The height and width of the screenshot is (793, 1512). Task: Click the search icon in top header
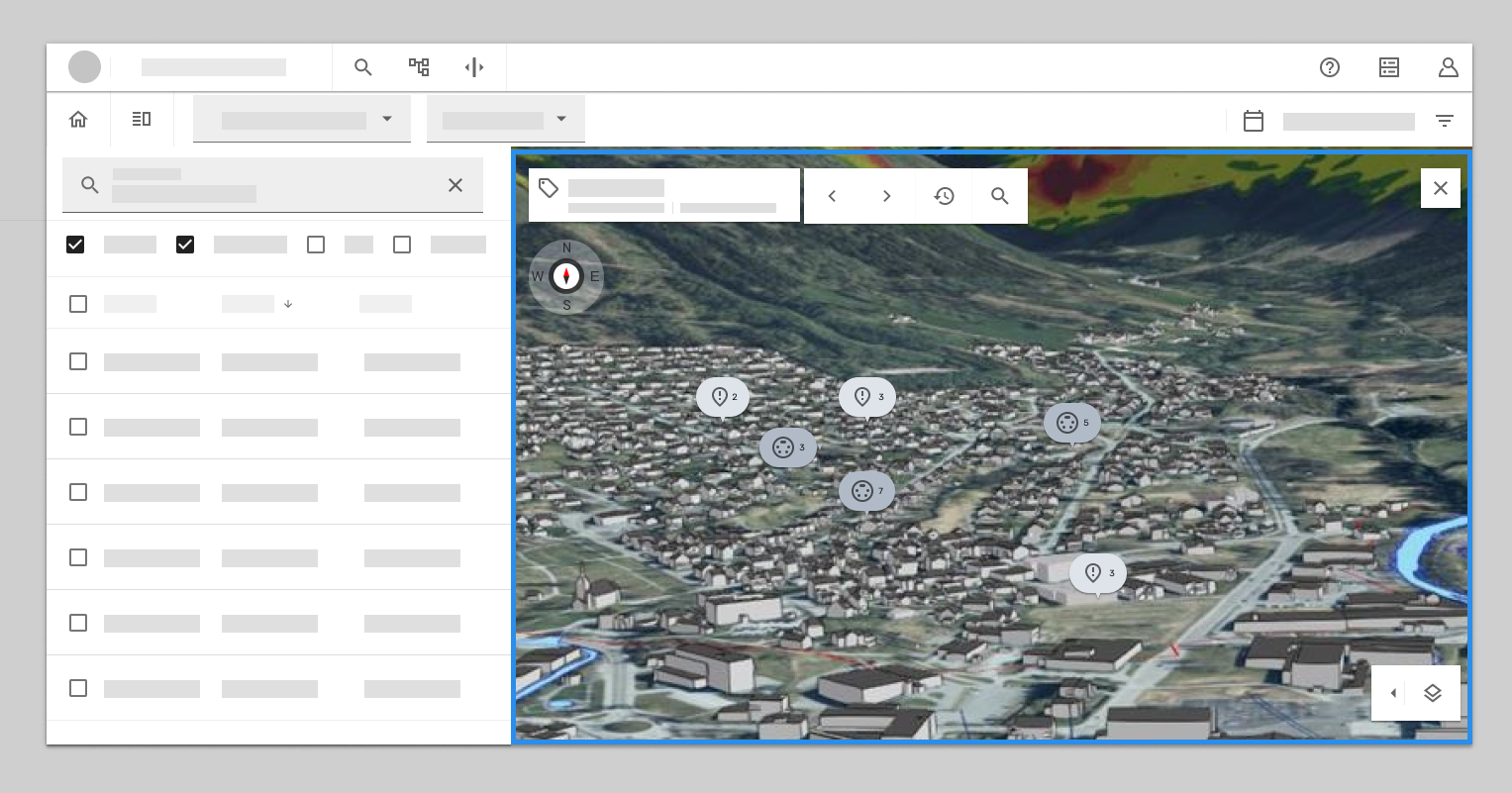(363, 67)
